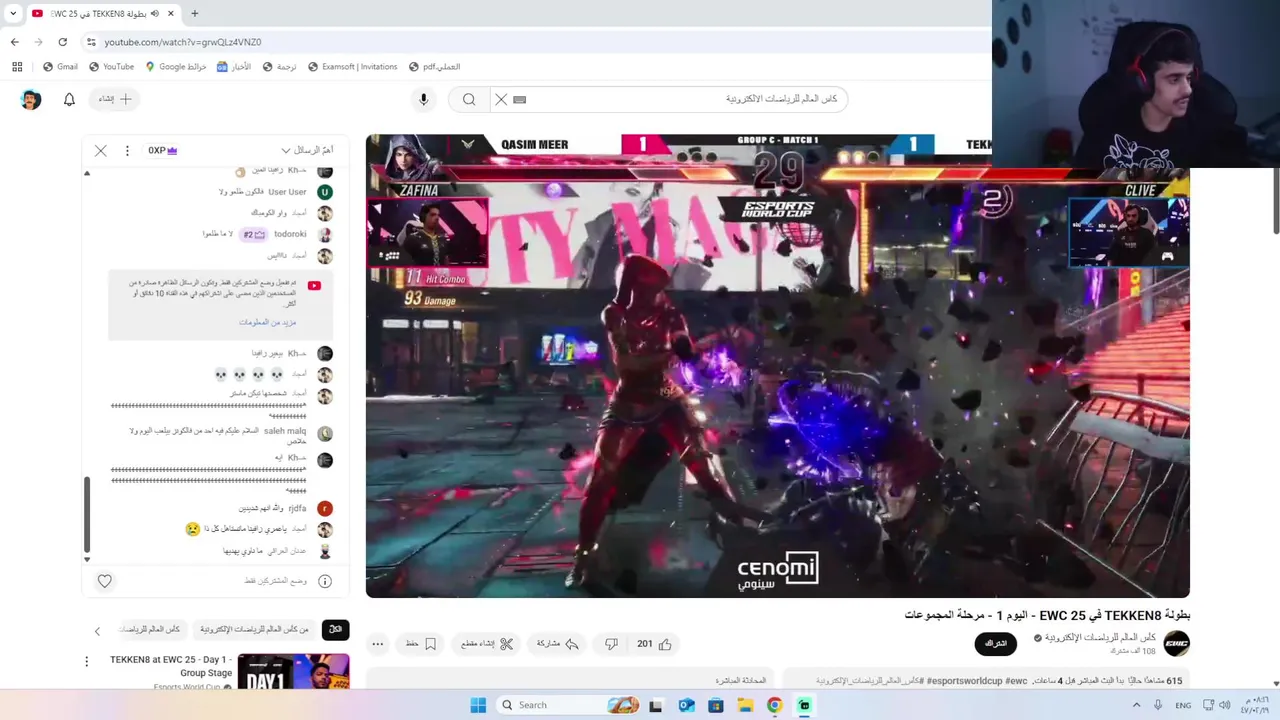Click the browser back arrow
Viewport: 1280px width, 720px height.
tap(14, 42)
